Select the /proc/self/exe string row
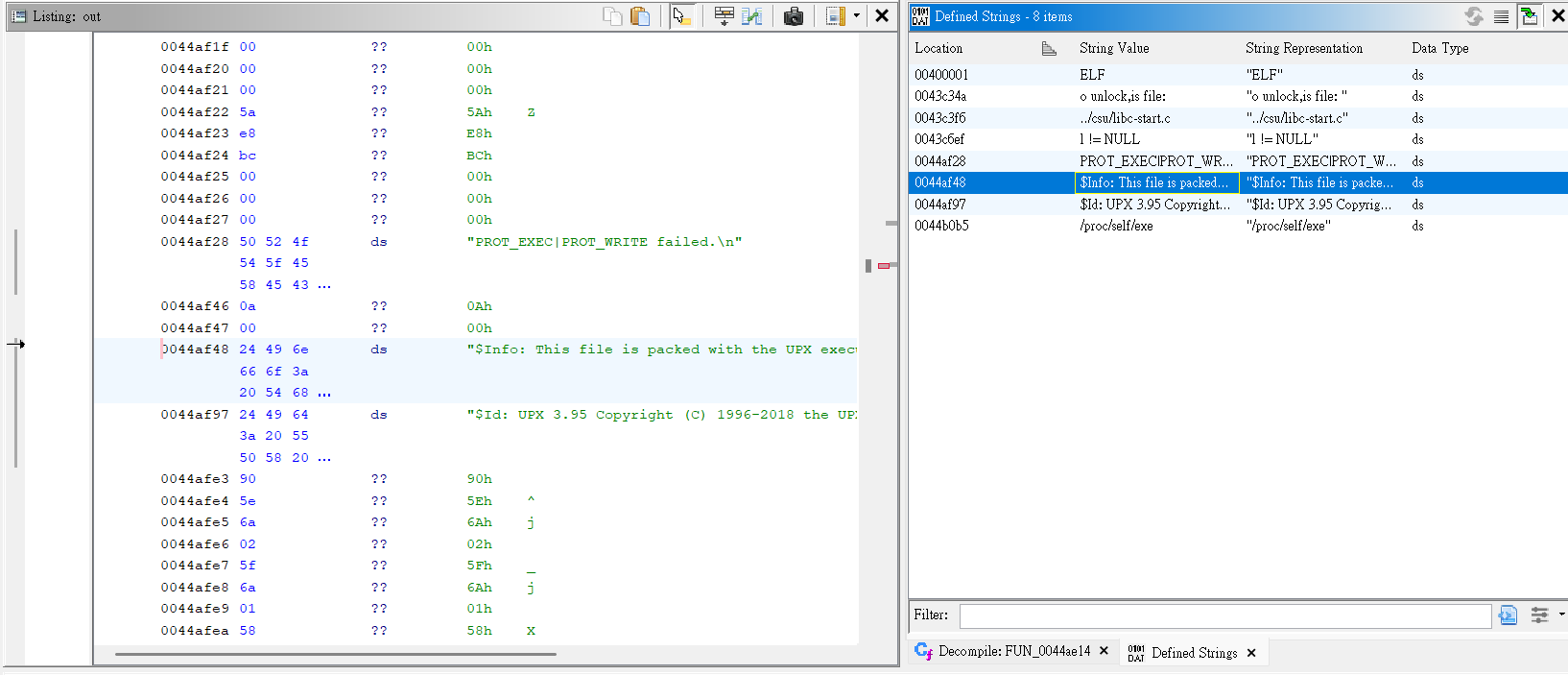This screenshot has width=1568, height=675. click(x=1238, y=226)
